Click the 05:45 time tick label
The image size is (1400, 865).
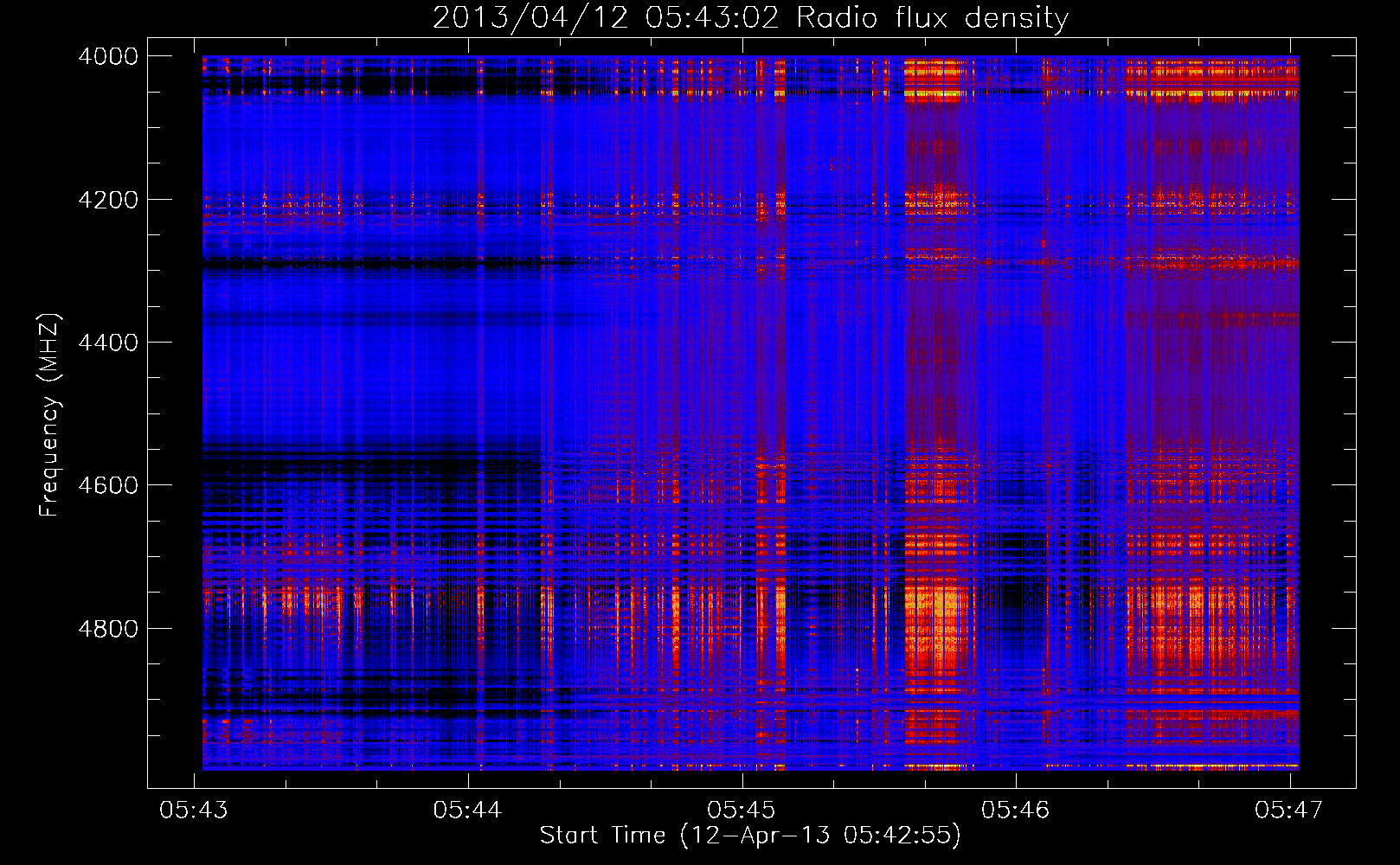click(742, 810)
